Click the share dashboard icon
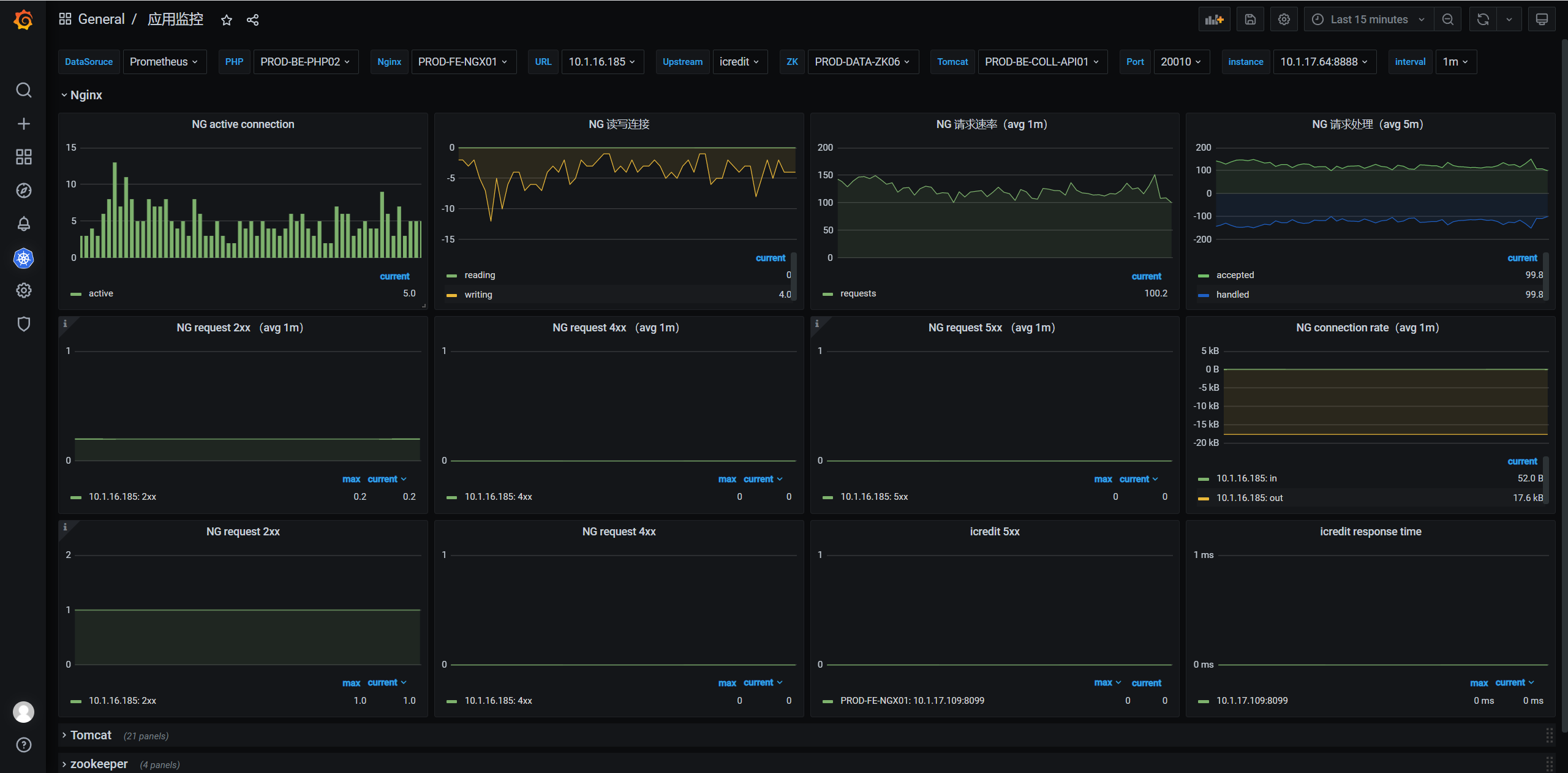This screenshot has width=1568, height=773. [252, 20]
